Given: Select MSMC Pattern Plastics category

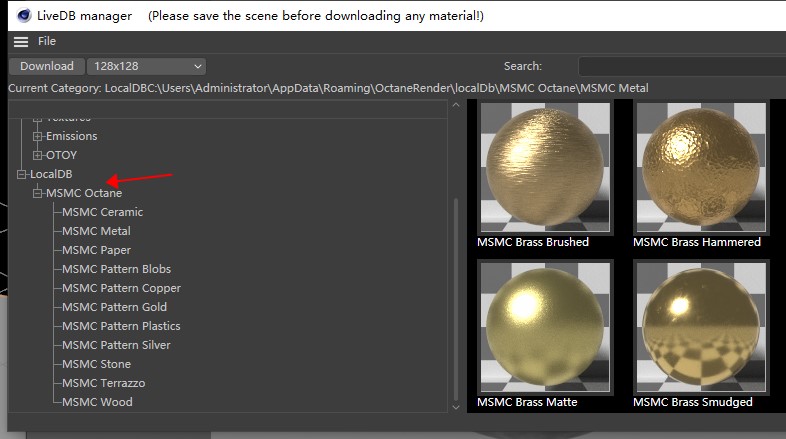Looking at the screenshot, I should [121, 326].
